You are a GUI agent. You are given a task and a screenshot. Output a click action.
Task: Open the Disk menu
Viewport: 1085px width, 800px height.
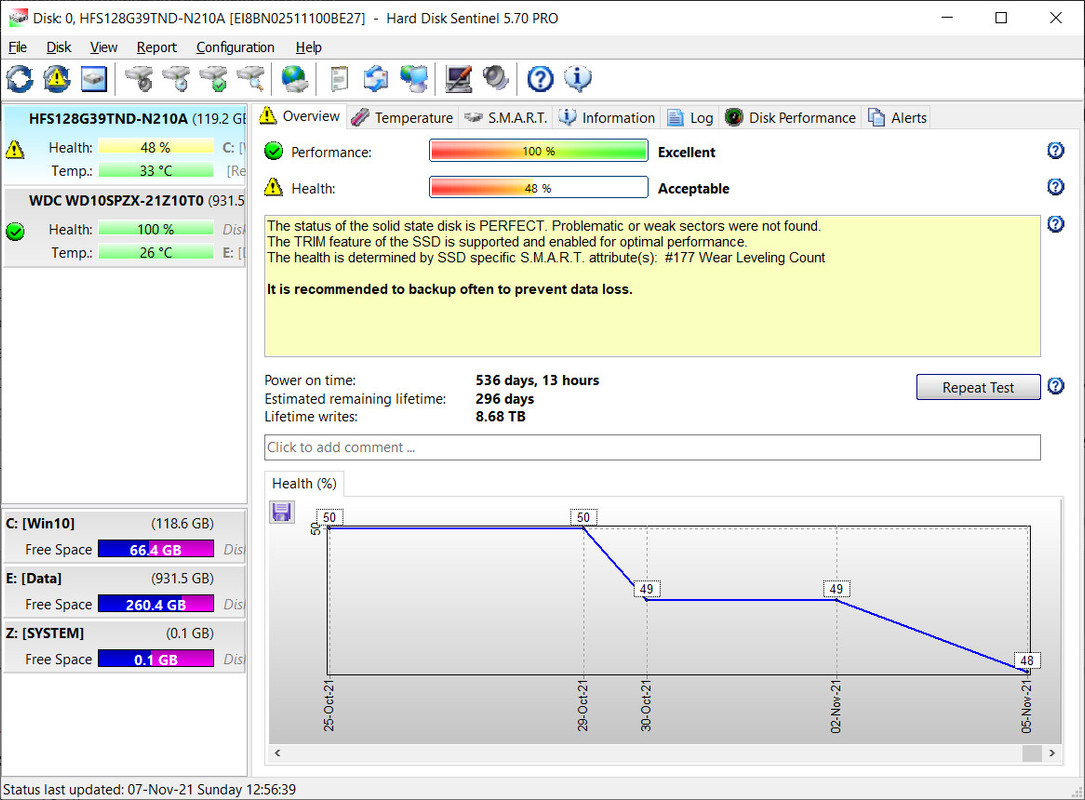pos(59,47)
